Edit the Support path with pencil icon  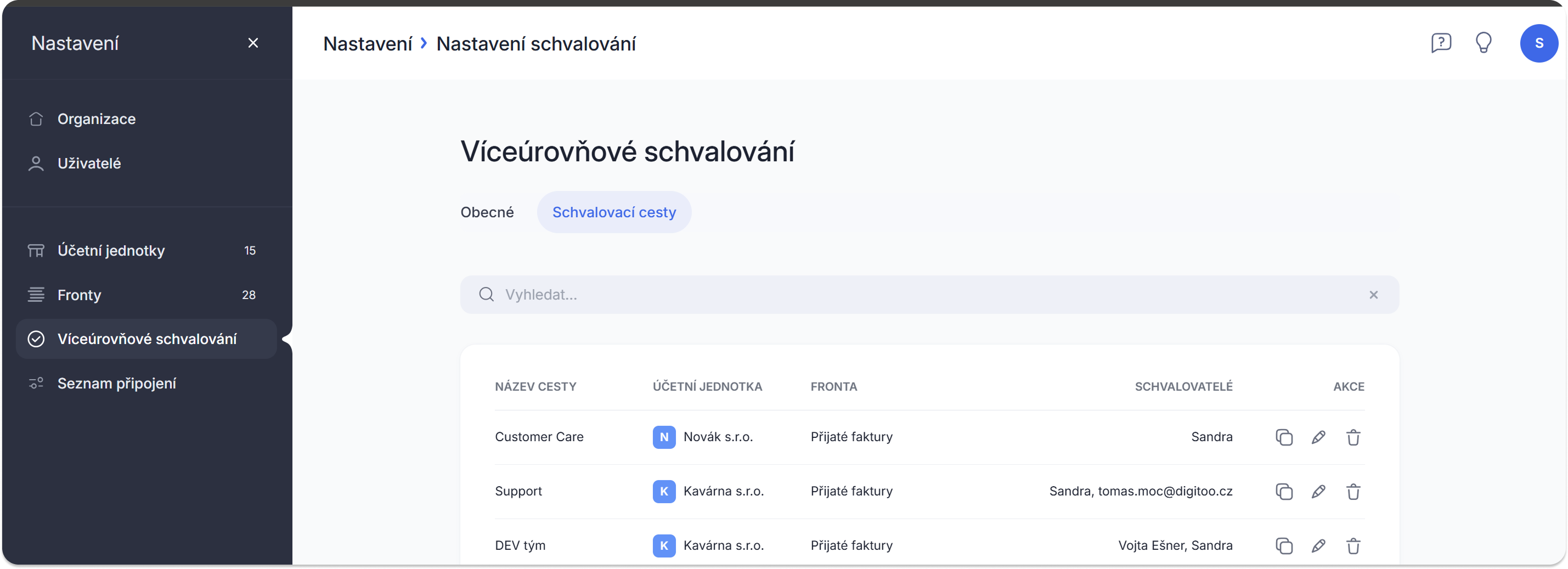tap(1318, 491)
